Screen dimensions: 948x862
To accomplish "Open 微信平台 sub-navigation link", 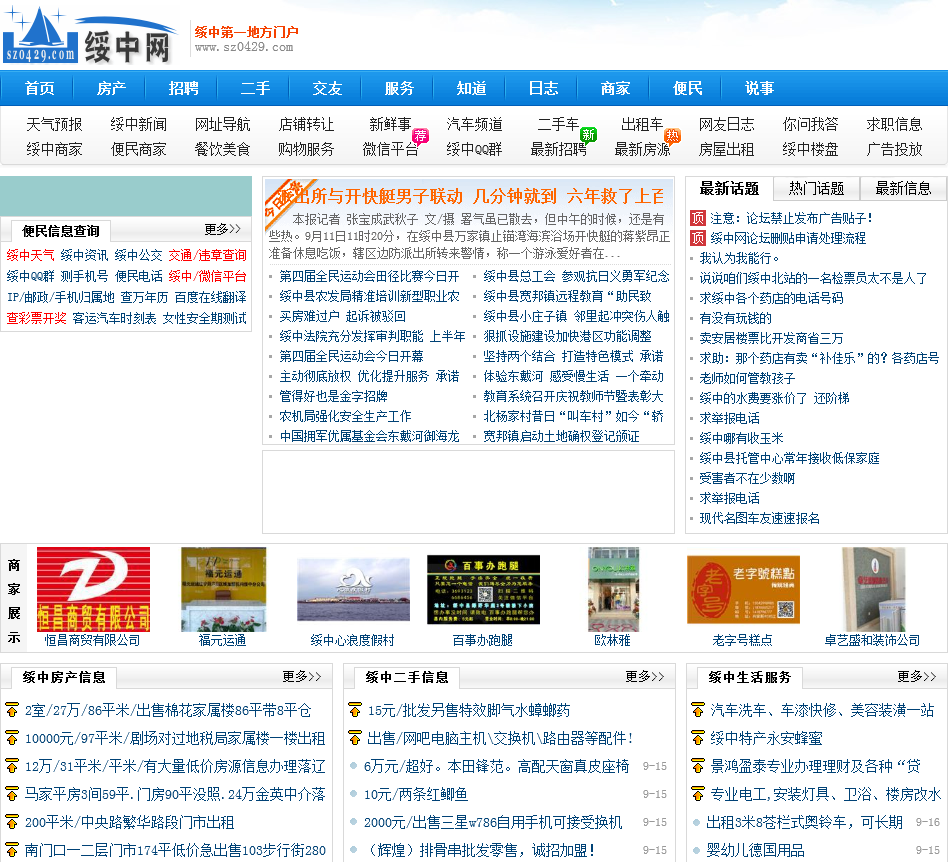I will click(391, 149).
